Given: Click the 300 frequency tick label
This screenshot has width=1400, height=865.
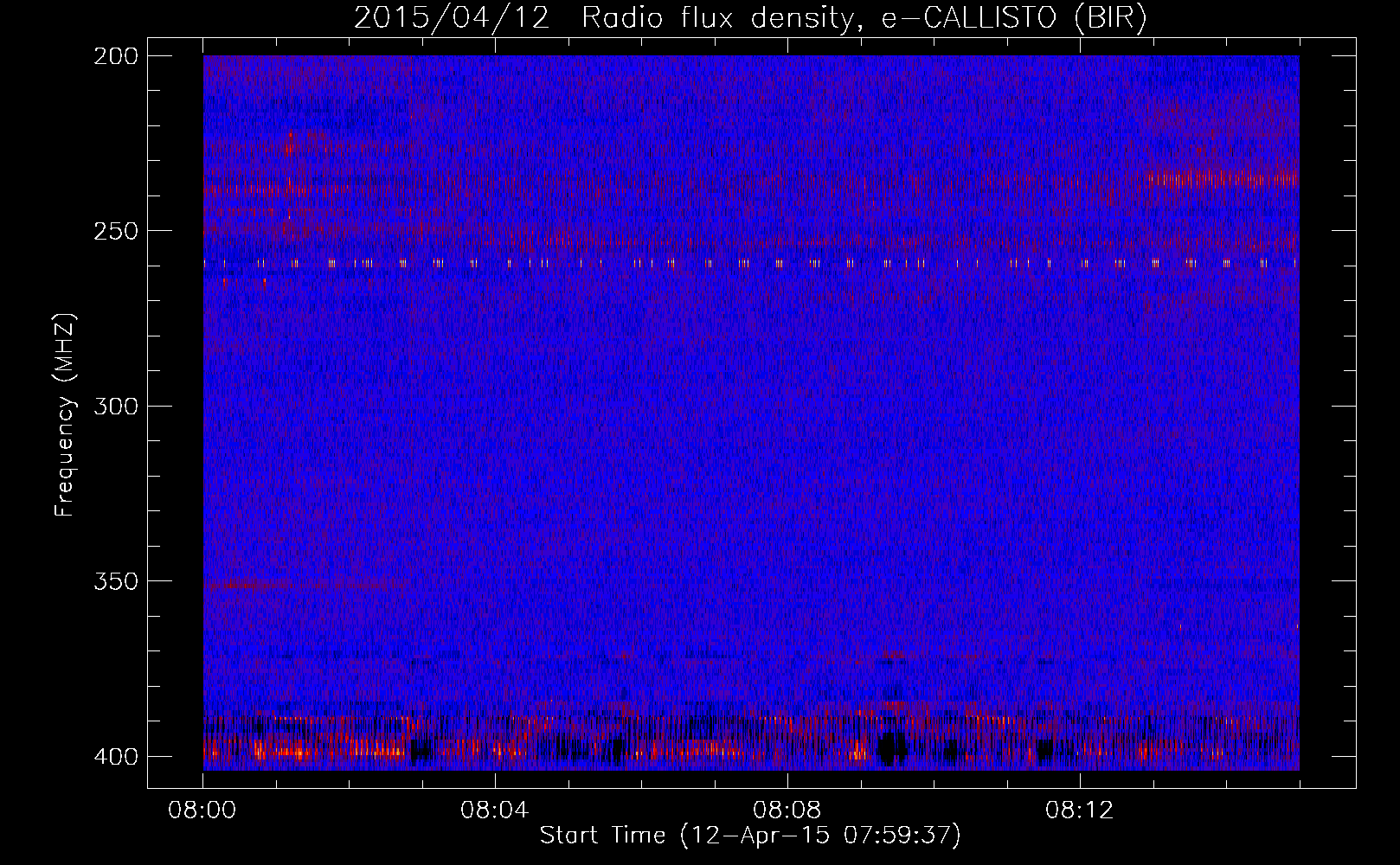Looking at the screenshot, I should [115, 407].
